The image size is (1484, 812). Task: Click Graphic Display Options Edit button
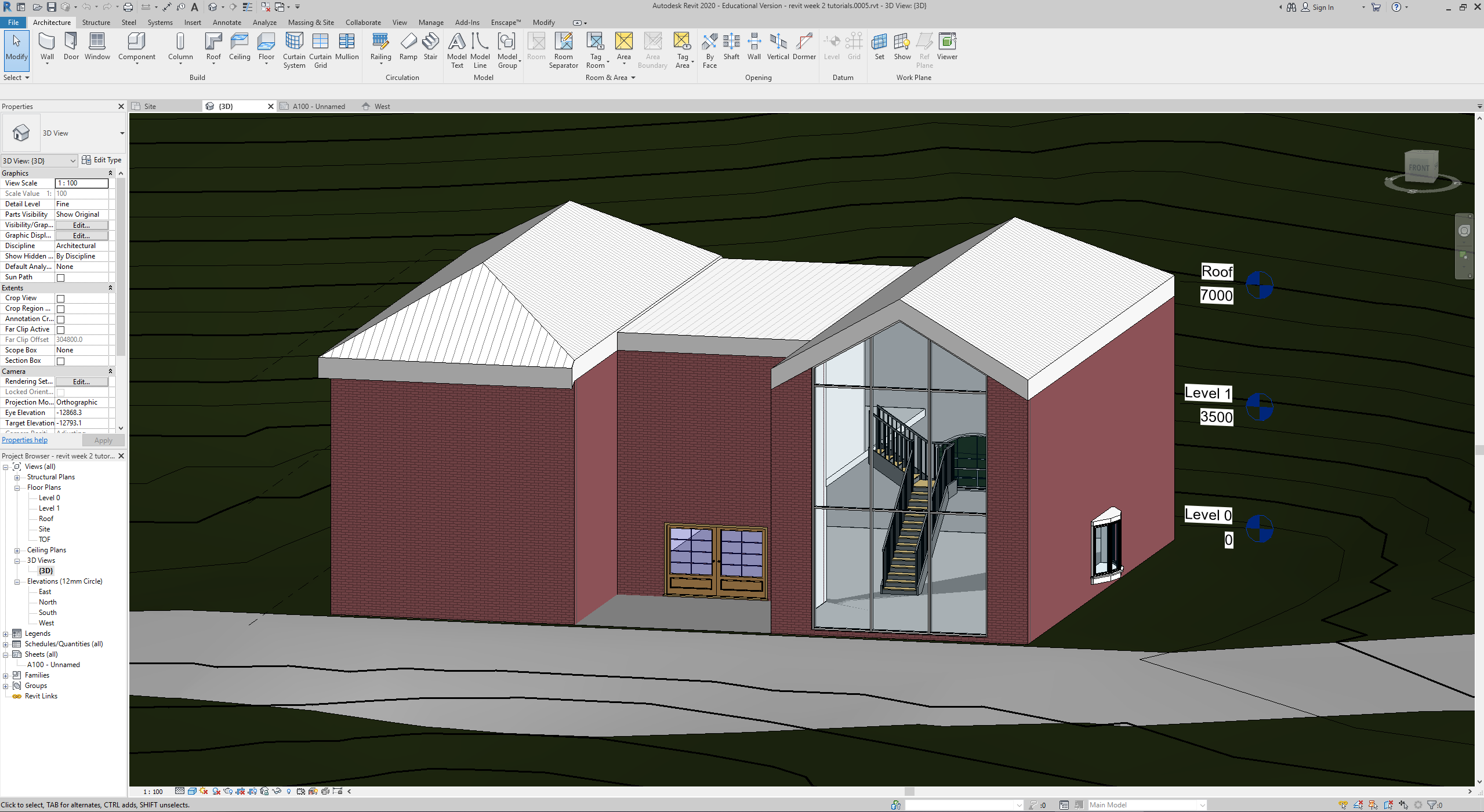coord(81,235)
